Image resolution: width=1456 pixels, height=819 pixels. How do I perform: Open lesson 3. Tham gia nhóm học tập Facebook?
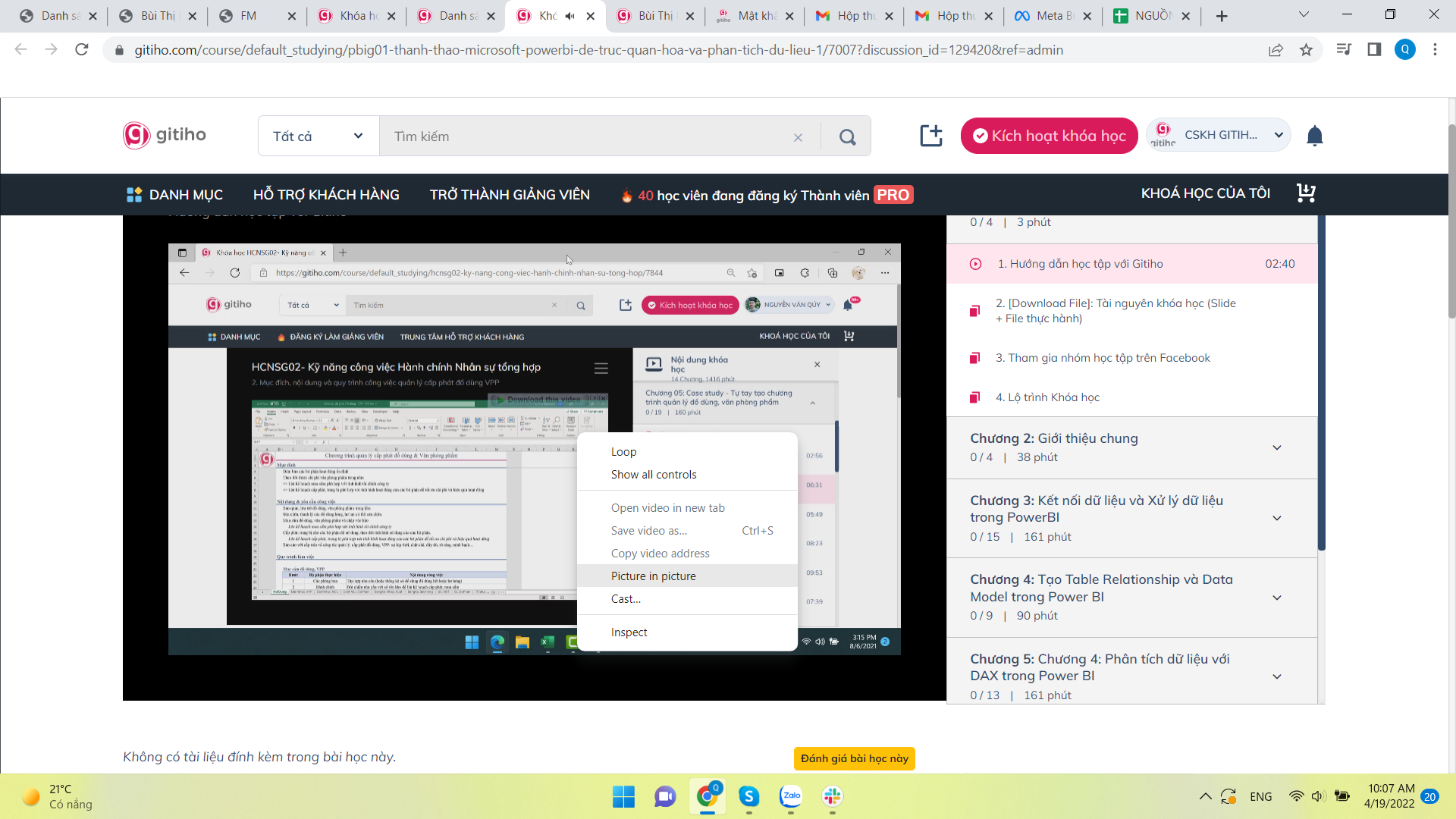point(1131,358)
